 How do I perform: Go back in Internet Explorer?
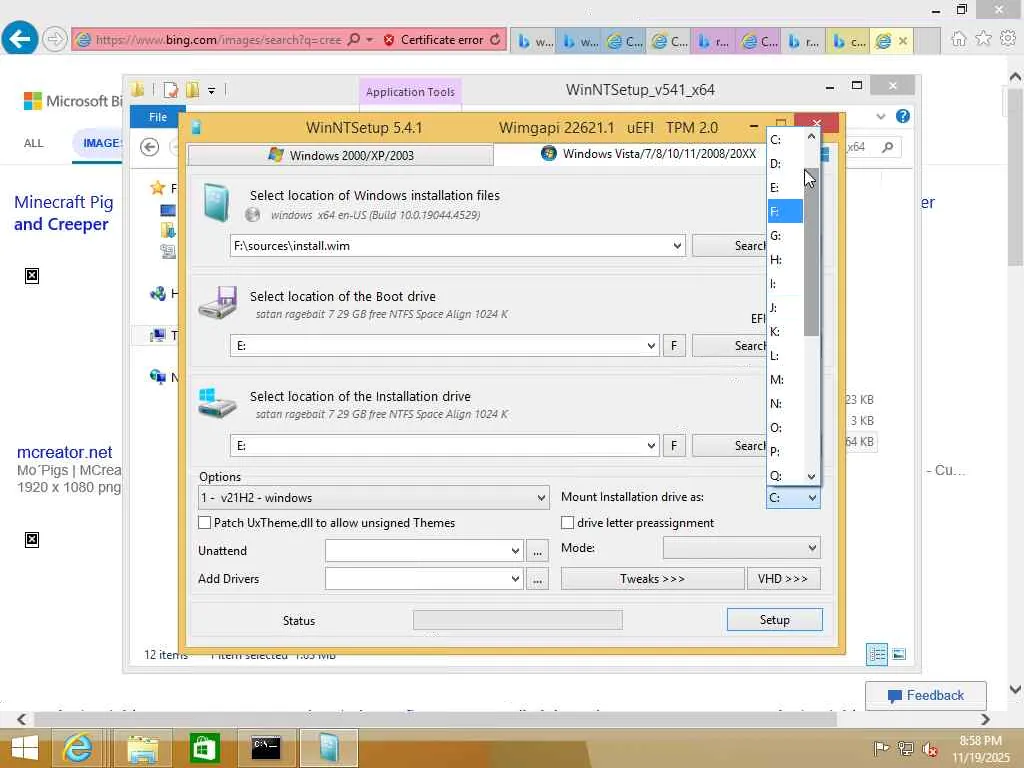[x=19, y=39]
